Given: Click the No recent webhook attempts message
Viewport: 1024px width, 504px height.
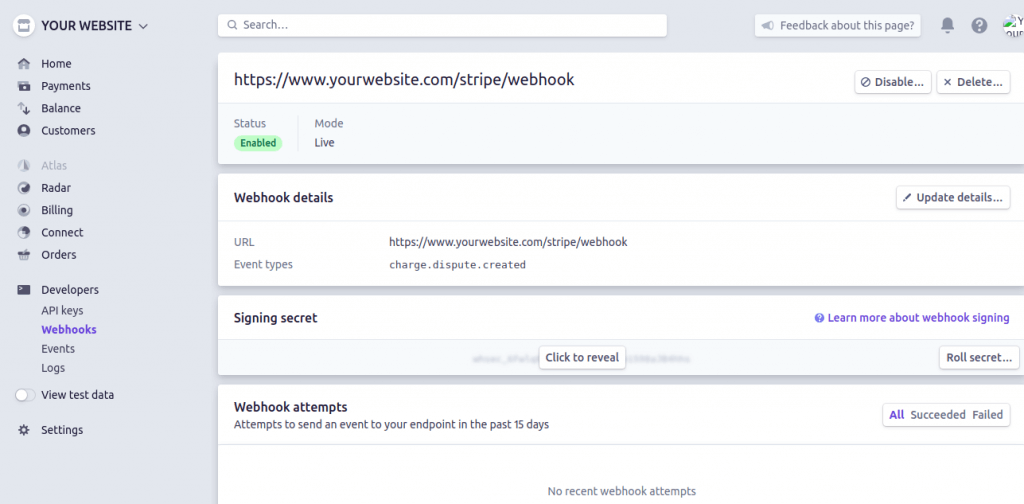Looking at the screenshot, I should (x=622, y=491).
